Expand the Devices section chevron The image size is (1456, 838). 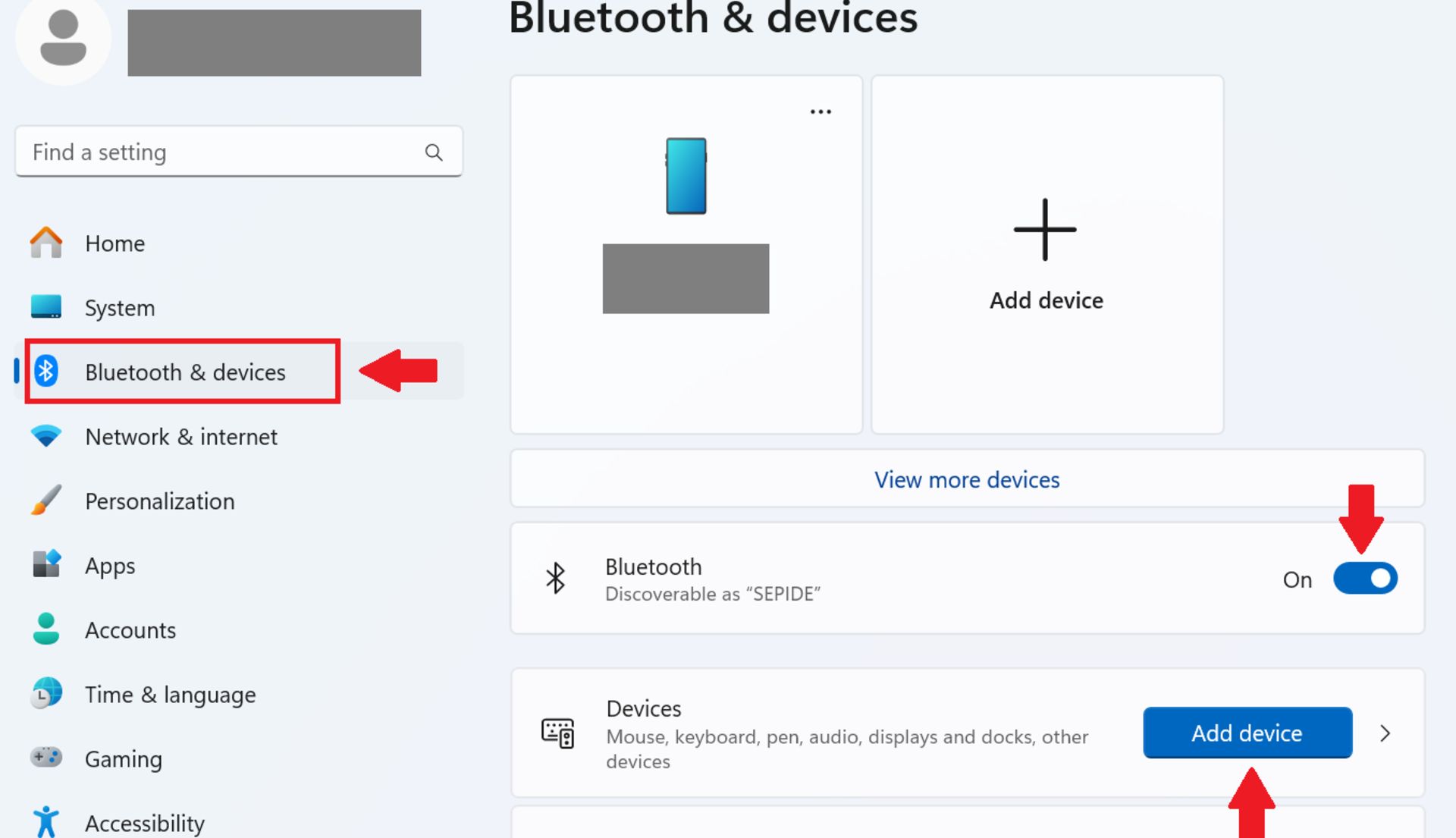(1385, 733)
